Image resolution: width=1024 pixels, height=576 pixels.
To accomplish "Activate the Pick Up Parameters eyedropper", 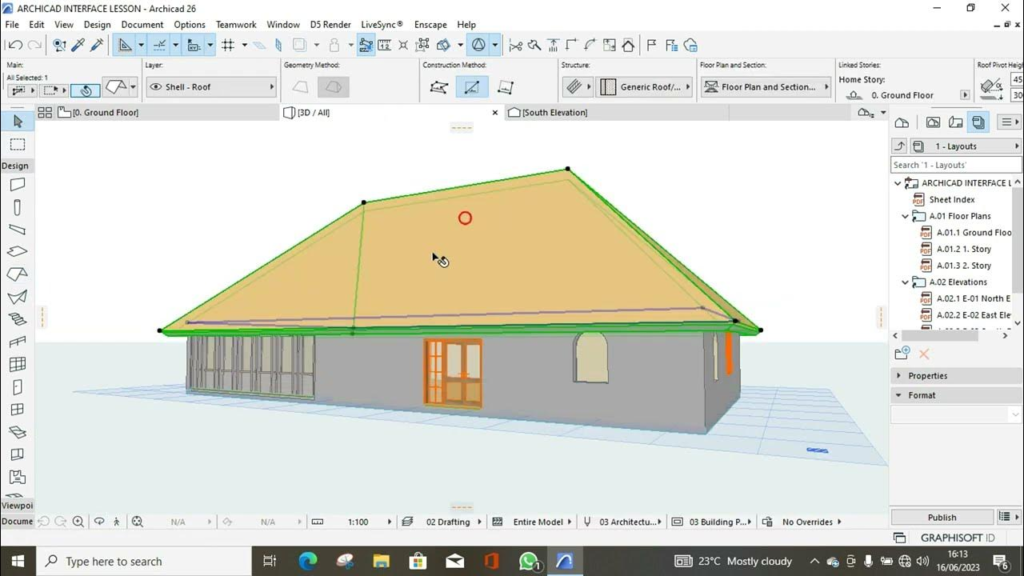I will pos(78,45).
